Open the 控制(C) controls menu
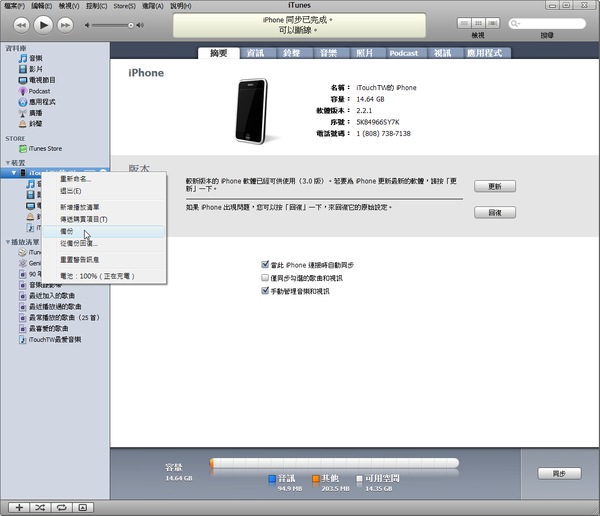600x516 pixels. [x=96, y=6]
